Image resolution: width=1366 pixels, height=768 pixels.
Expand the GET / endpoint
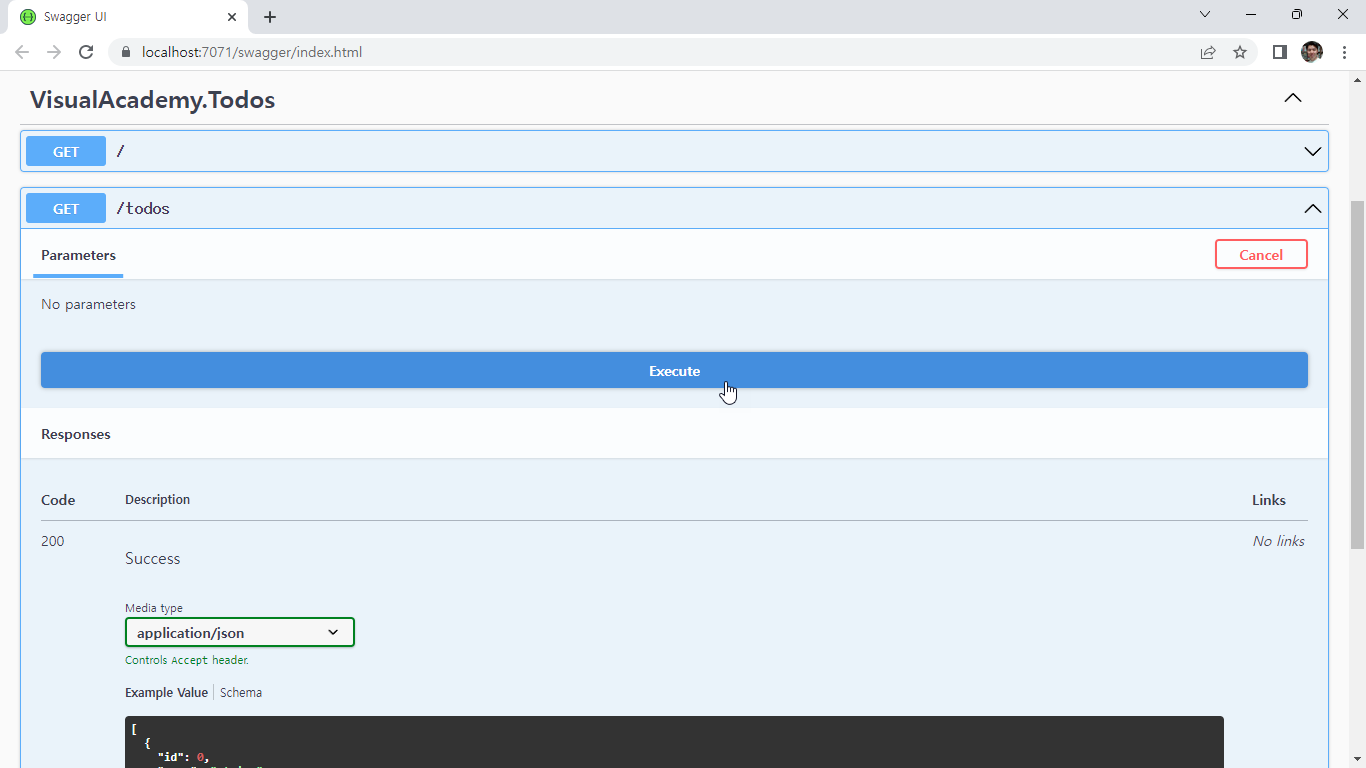[1312, 151]
